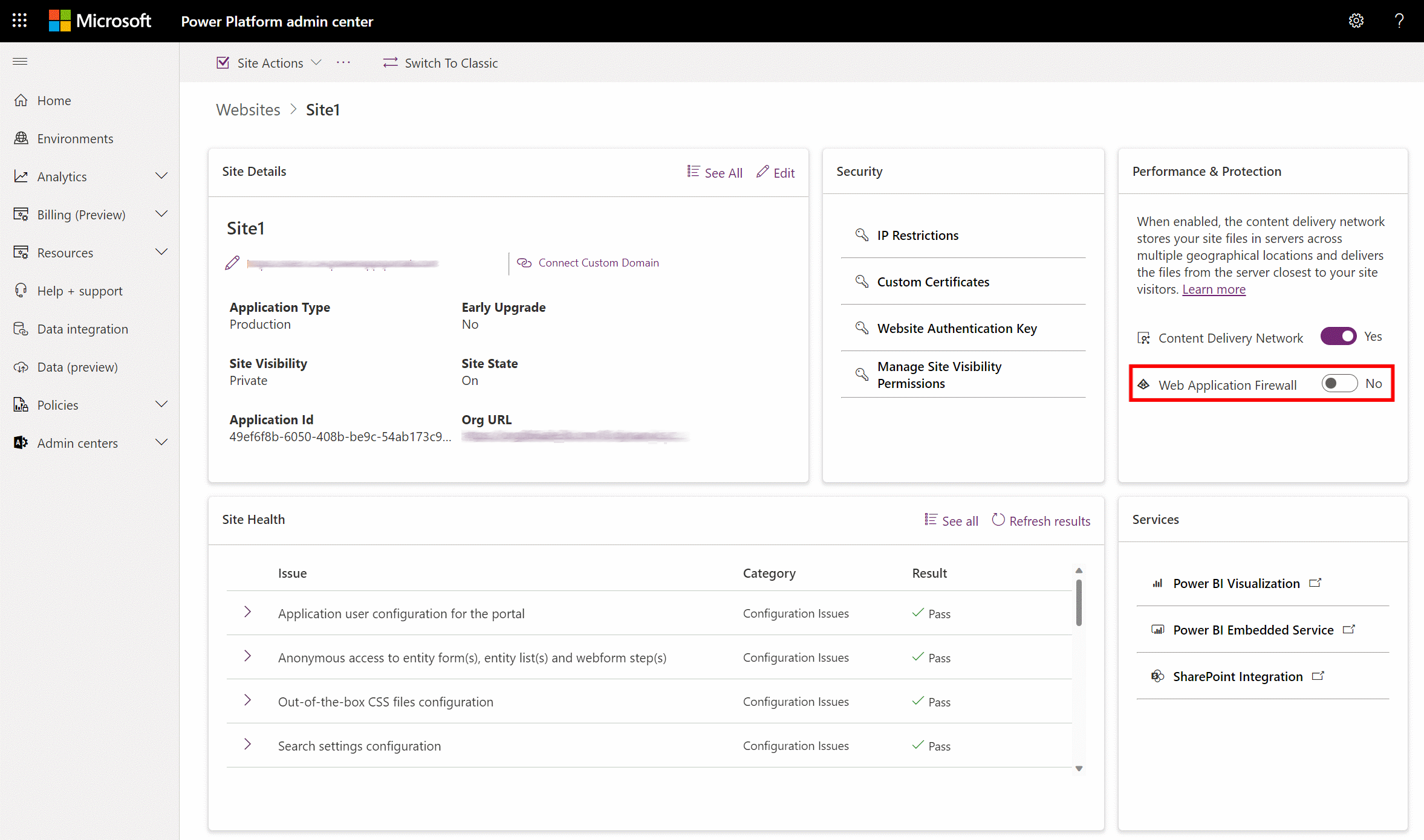Click the Web Application Firewall icon

tap(1143, 384)
